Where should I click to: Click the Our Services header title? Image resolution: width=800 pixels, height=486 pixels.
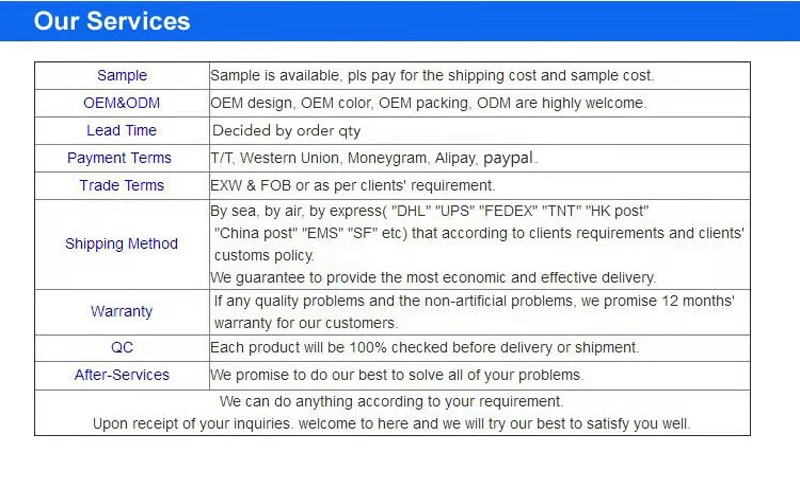tap(112, 21)
